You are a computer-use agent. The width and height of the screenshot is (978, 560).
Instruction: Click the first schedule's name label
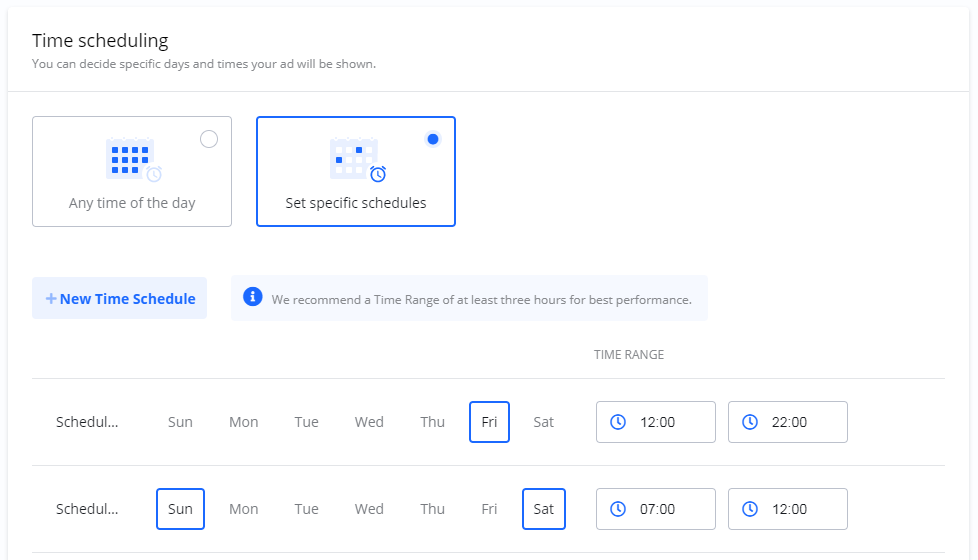(x=87, y=422)
